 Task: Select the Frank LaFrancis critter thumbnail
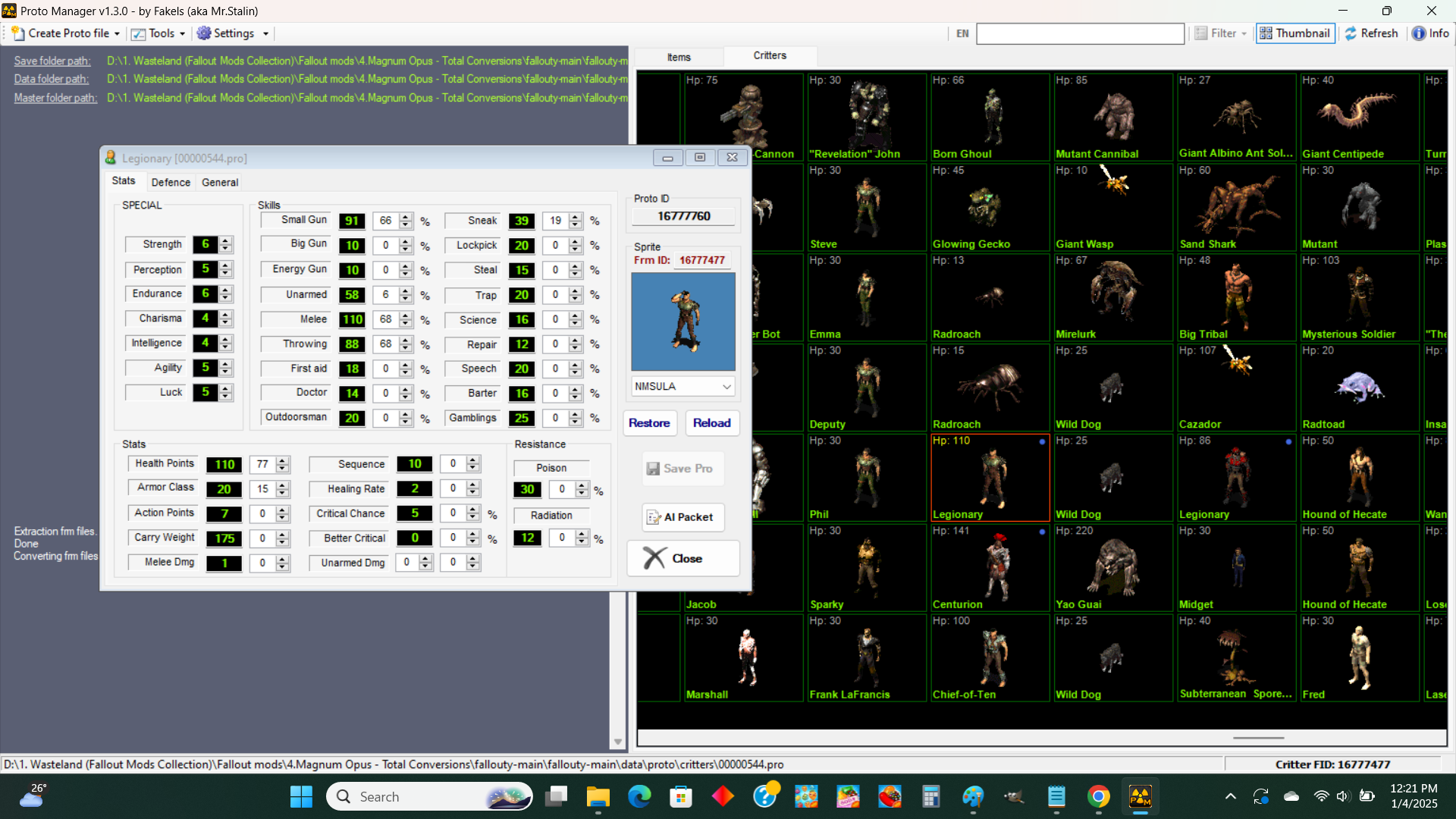click(x=867, y=657)
